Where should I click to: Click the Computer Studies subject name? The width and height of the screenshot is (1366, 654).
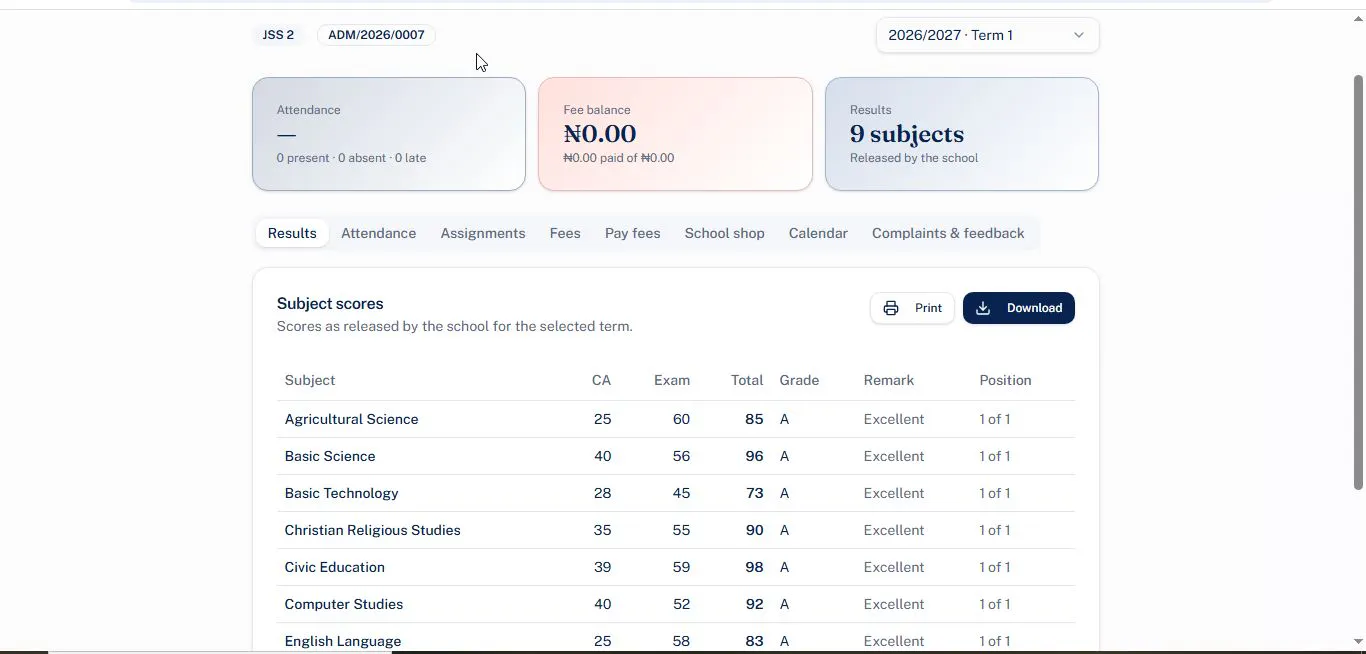pyautogui.click(x=344, y=604)
